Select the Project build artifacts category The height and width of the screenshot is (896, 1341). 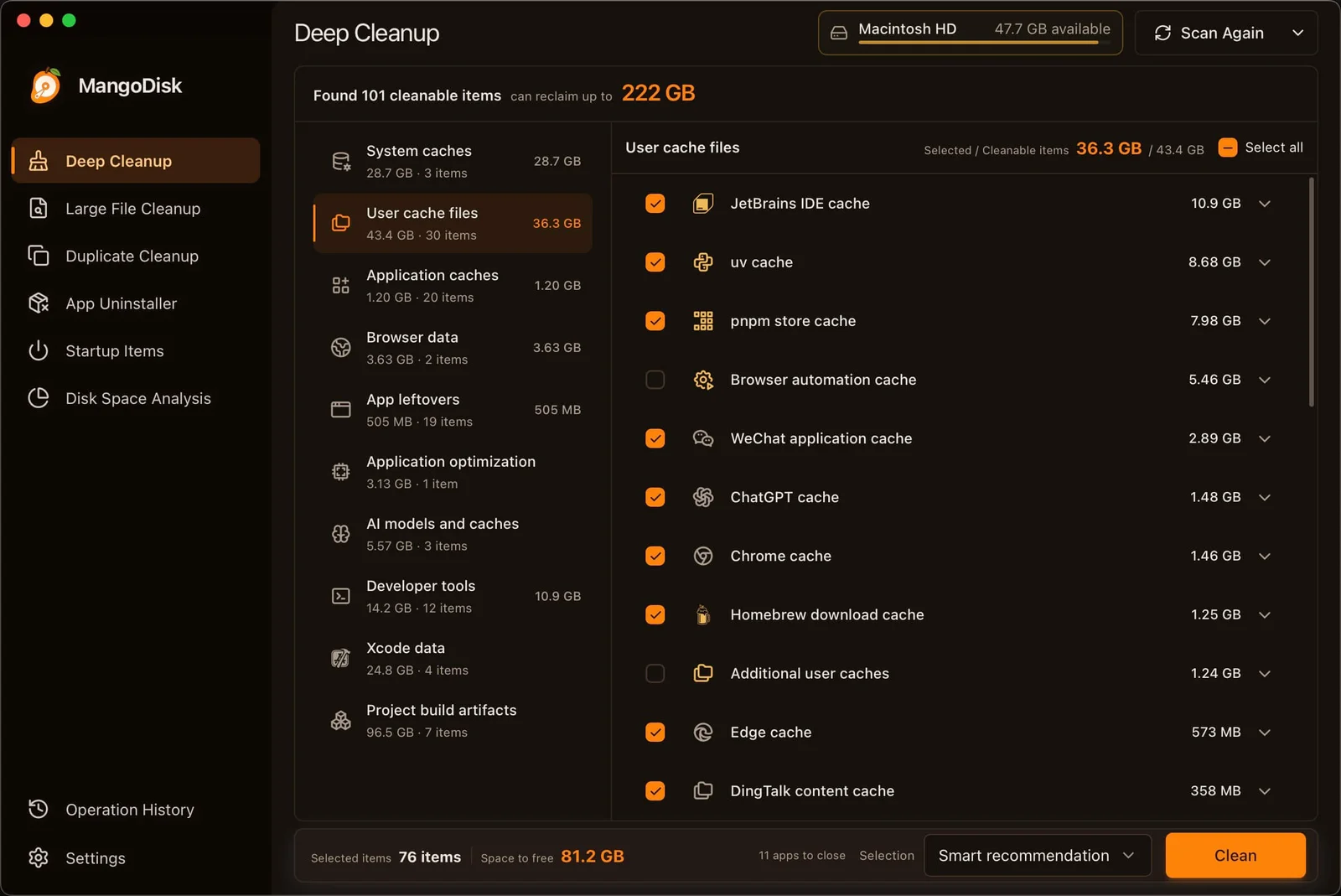click(x=453, y=721)
